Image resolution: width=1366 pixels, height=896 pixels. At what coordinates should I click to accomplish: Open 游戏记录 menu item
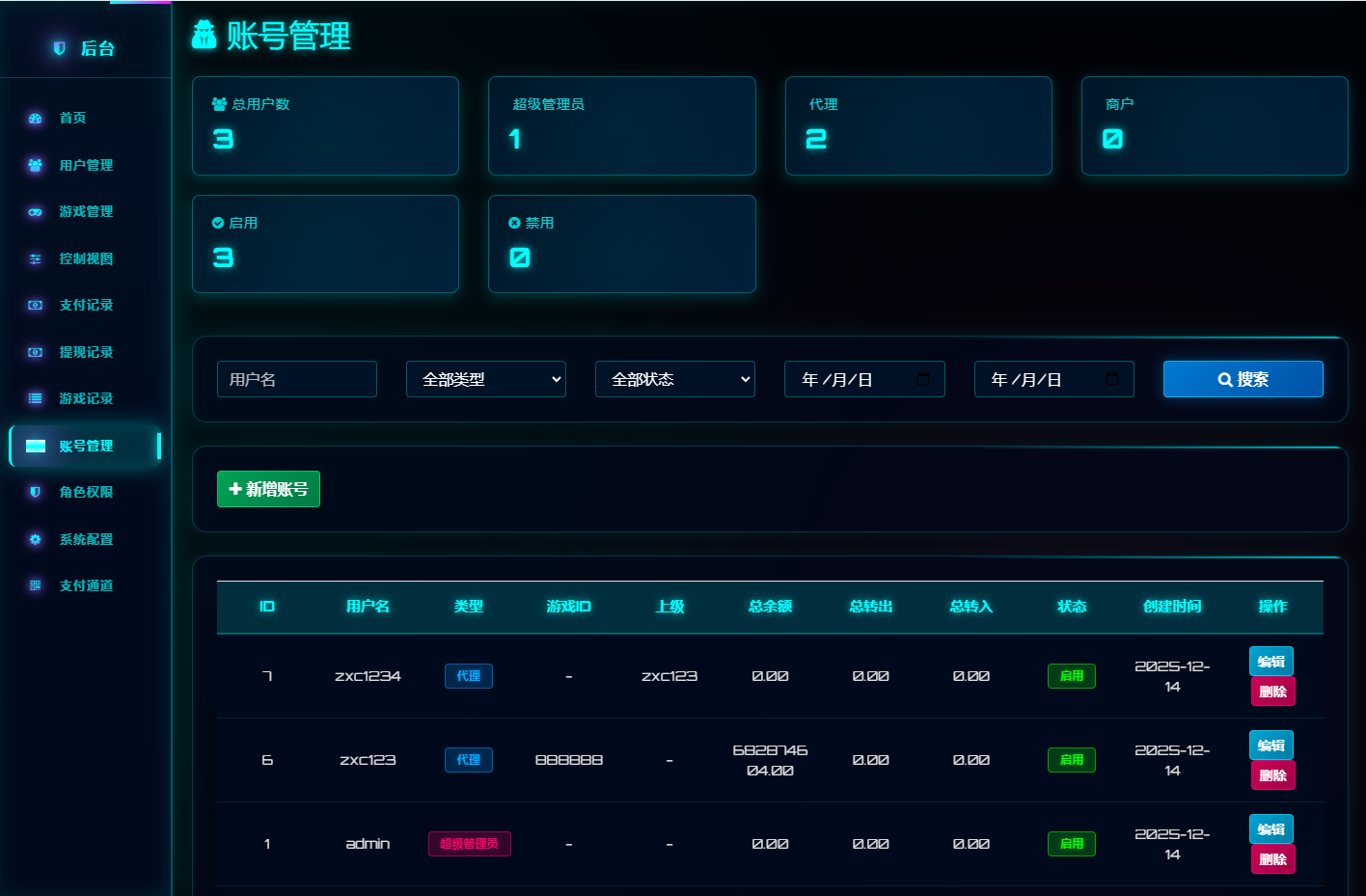click(x=85, y=398)
